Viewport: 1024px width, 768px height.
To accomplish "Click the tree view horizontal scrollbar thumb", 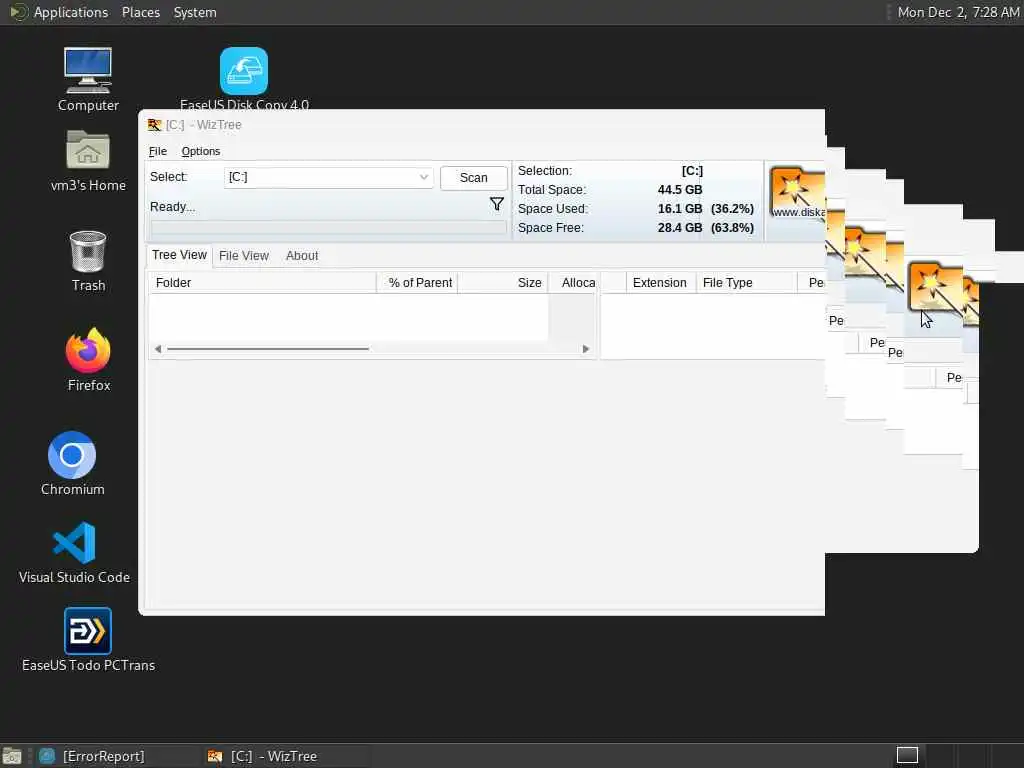I will click(268, 349).
